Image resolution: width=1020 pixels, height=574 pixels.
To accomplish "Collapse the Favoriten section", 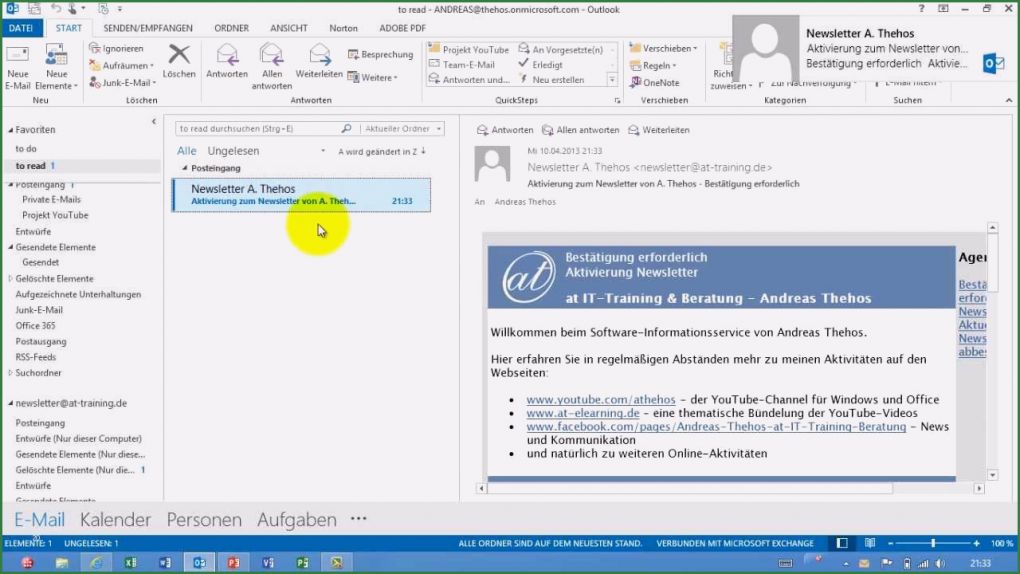I will click(x=10, y=130).
